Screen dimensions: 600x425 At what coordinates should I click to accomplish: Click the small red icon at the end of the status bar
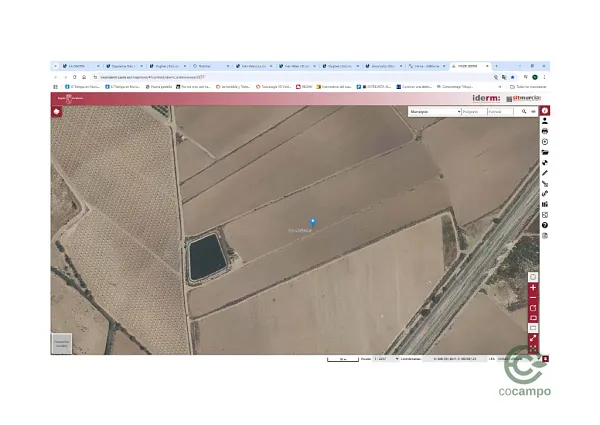coord(546,359)
